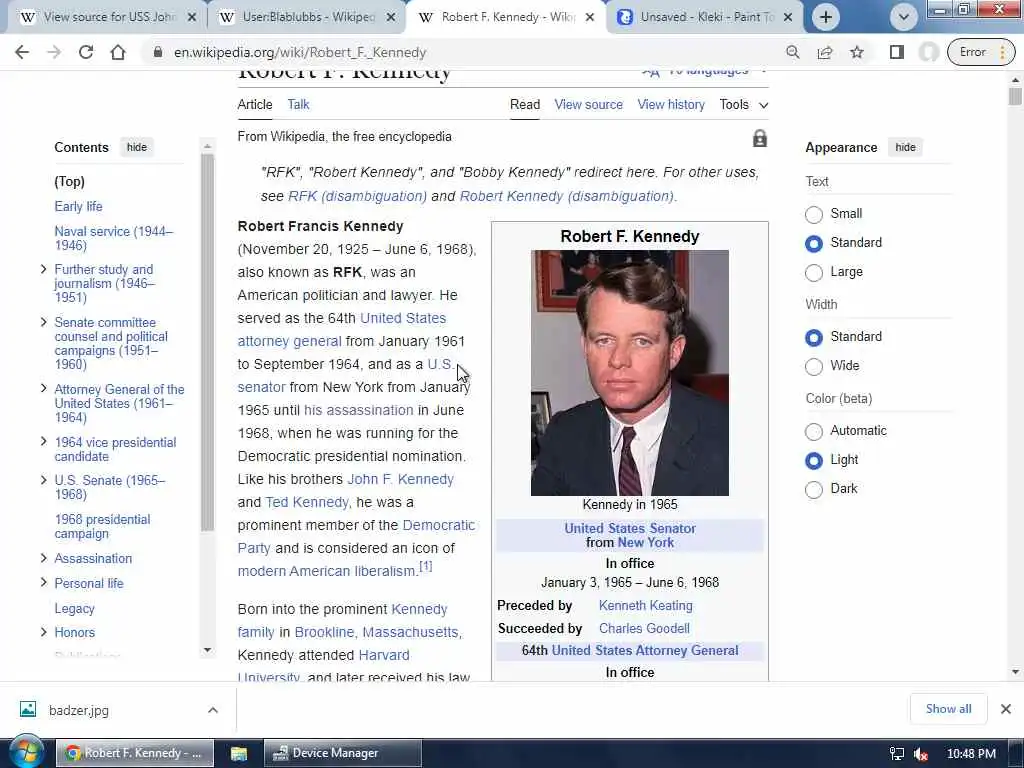Close the USS John view source tab
Viewport: 1024px width, 768px height.
191,17
